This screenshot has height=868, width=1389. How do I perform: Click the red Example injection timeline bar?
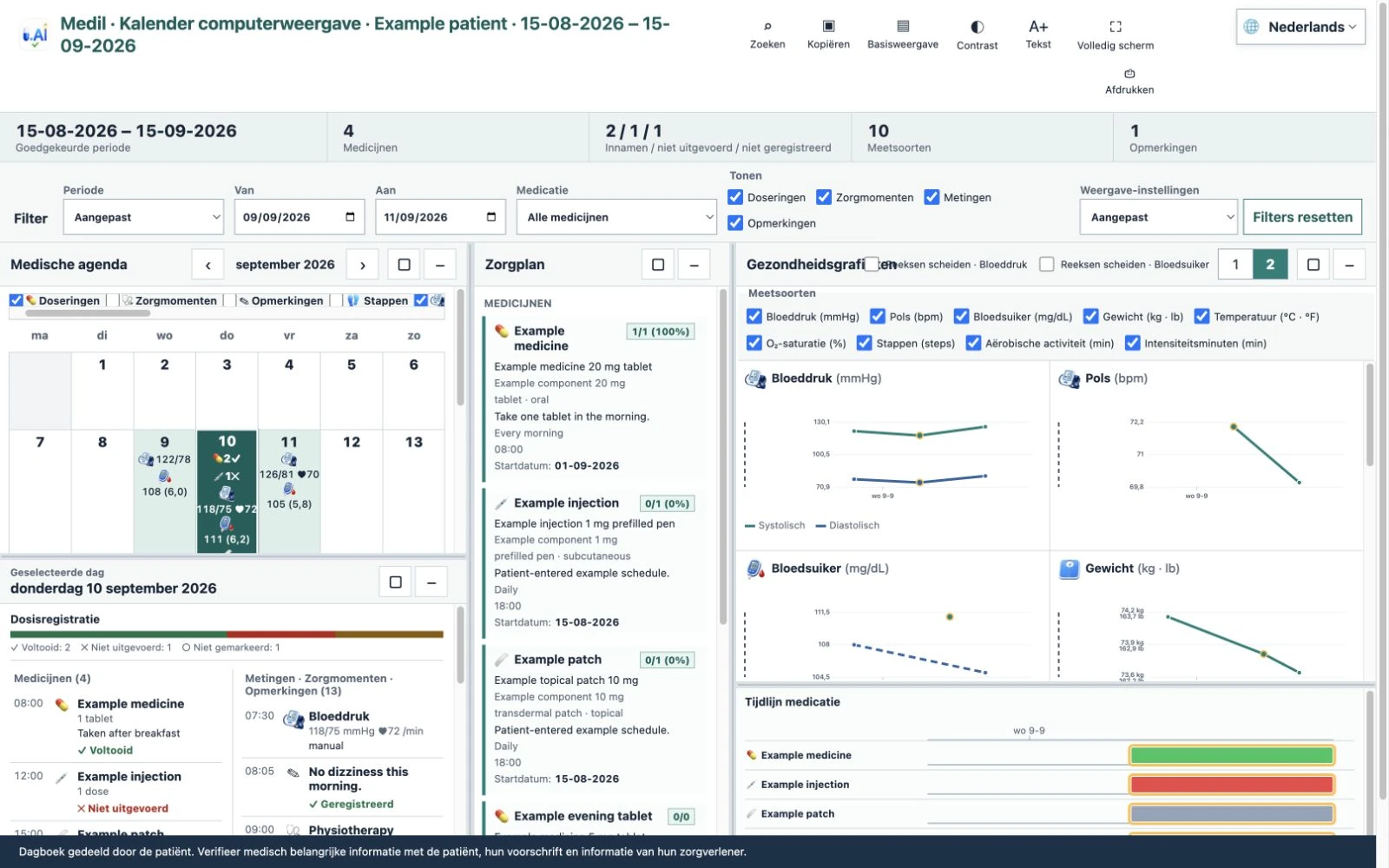(1231, 785)
